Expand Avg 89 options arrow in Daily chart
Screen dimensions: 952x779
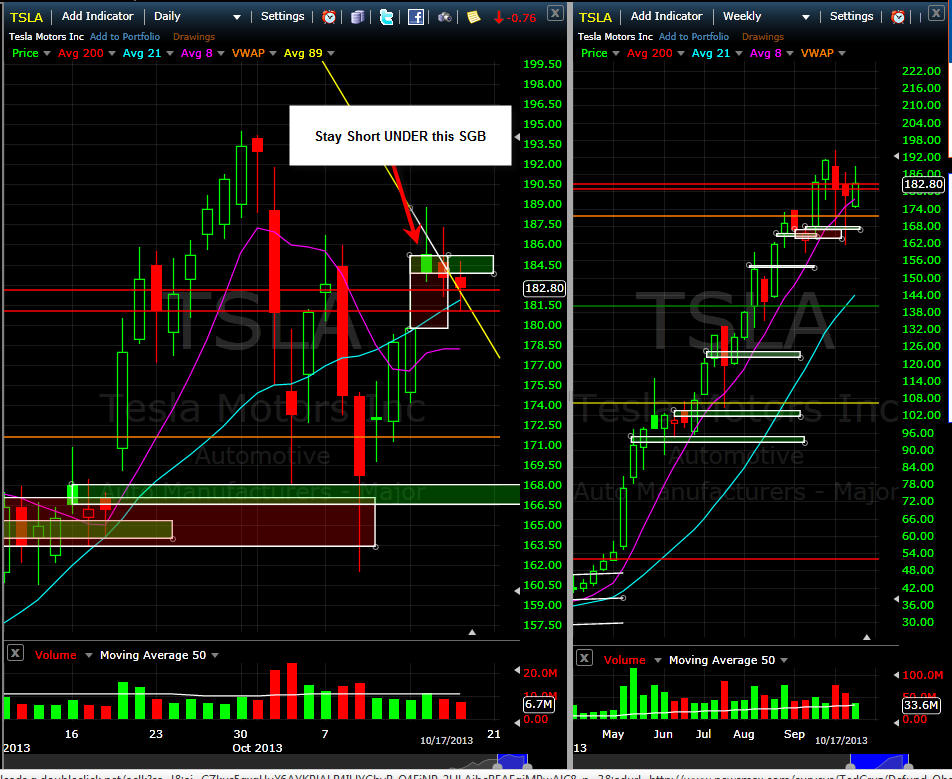tap(331, 53)
